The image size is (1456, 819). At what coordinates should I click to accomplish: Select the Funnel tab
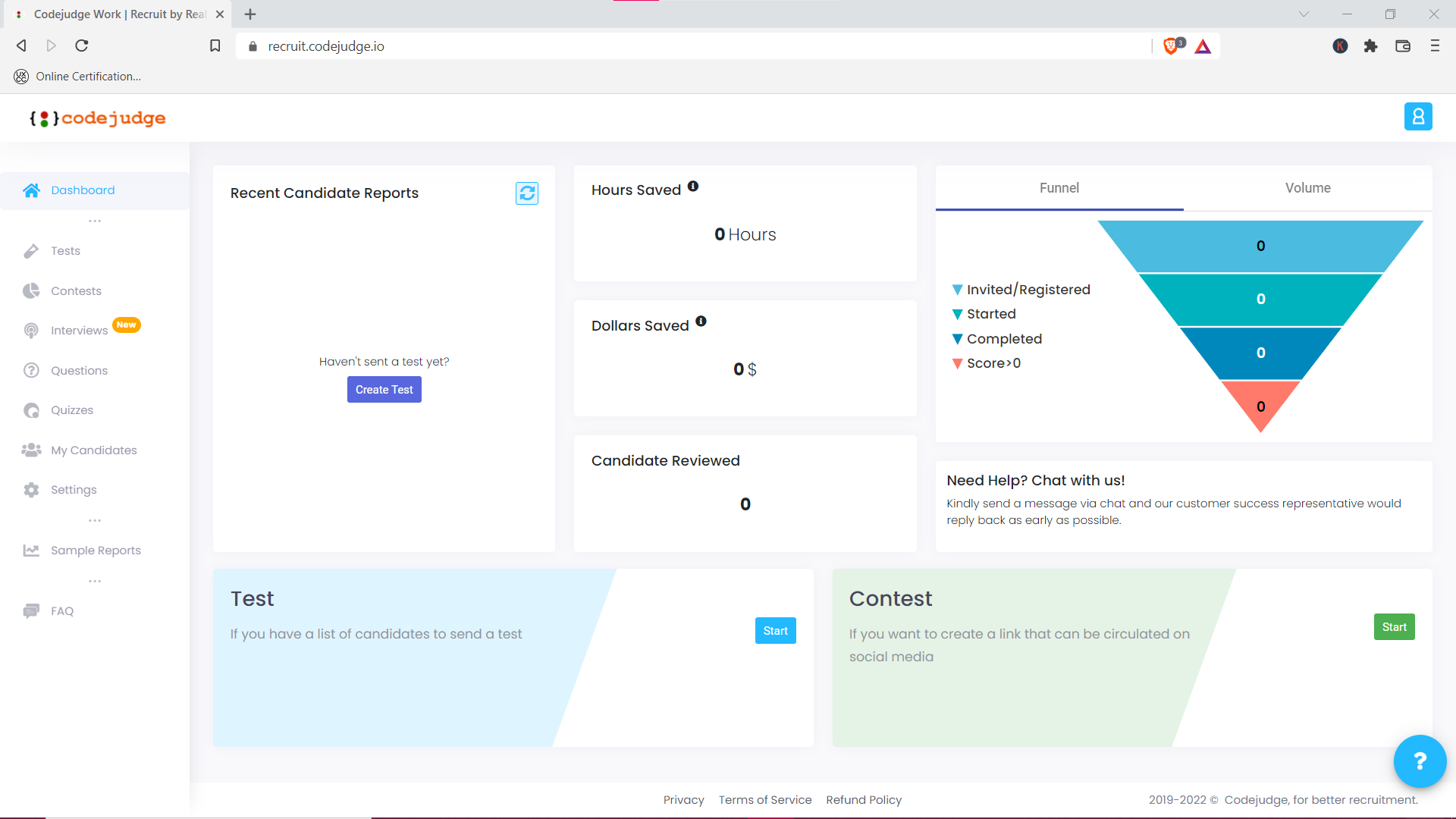1059,188
